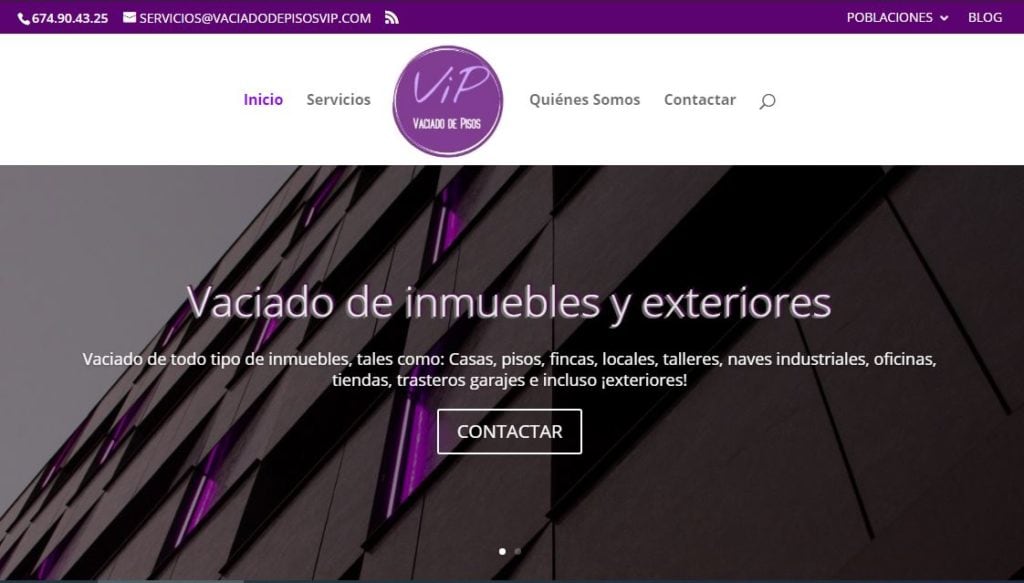Expand the Poblaciones dropdown arrow
The width and height of the screenshot is (1024, 583).
click(x=944, y=18)
